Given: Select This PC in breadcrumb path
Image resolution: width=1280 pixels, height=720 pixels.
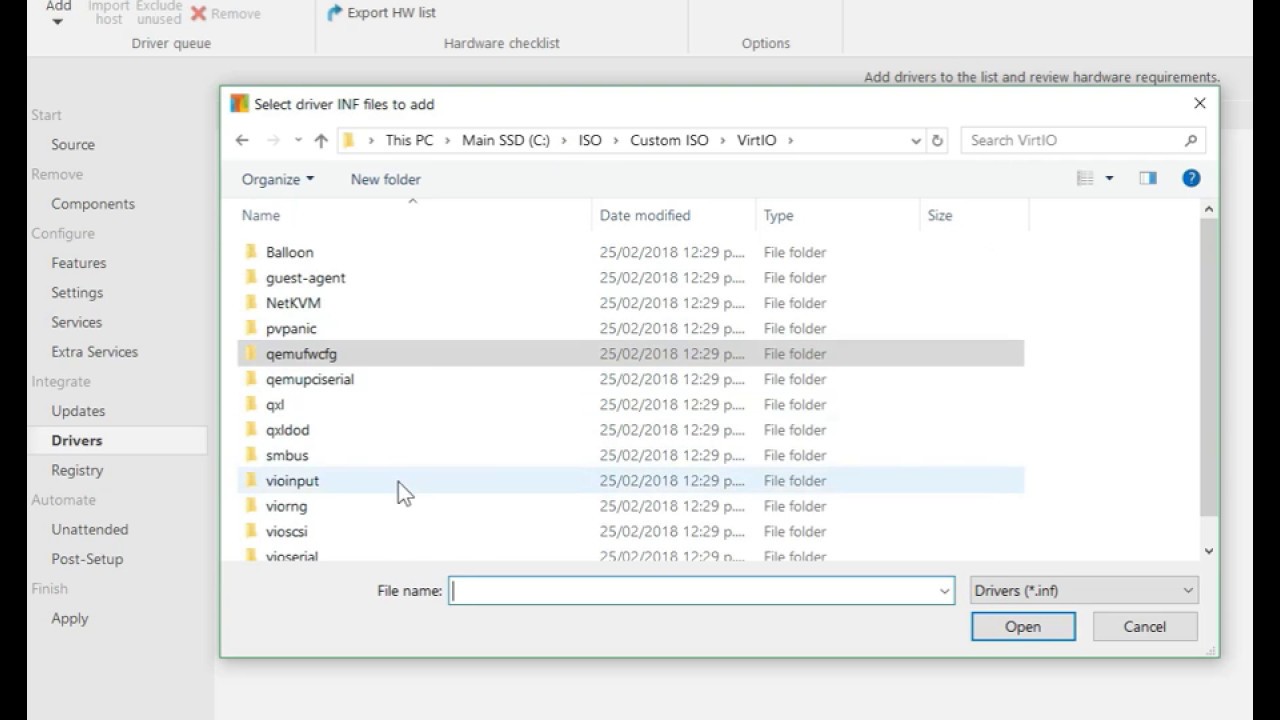Looking at the screenshot, I should coord(410,141).
